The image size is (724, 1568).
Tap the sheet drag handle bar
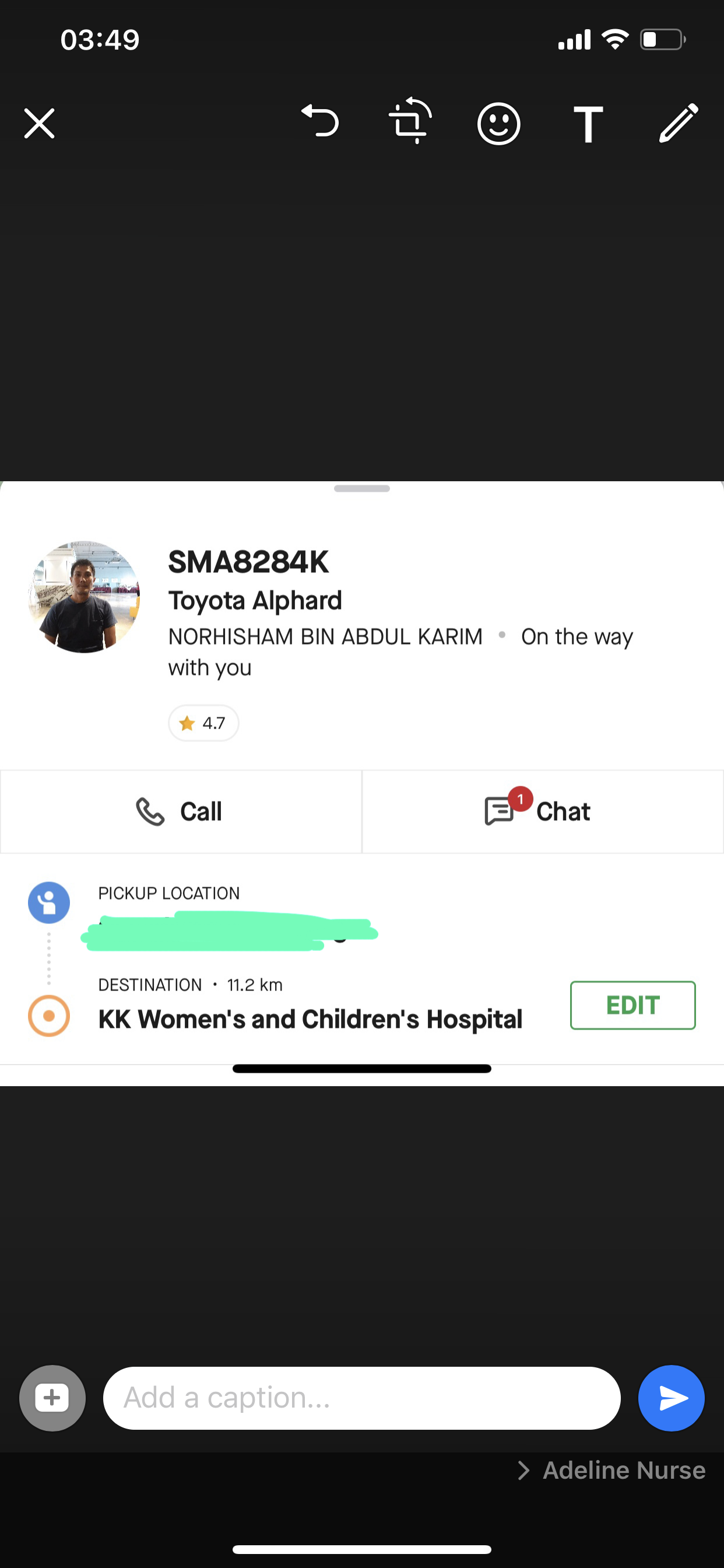coord(362,488)
